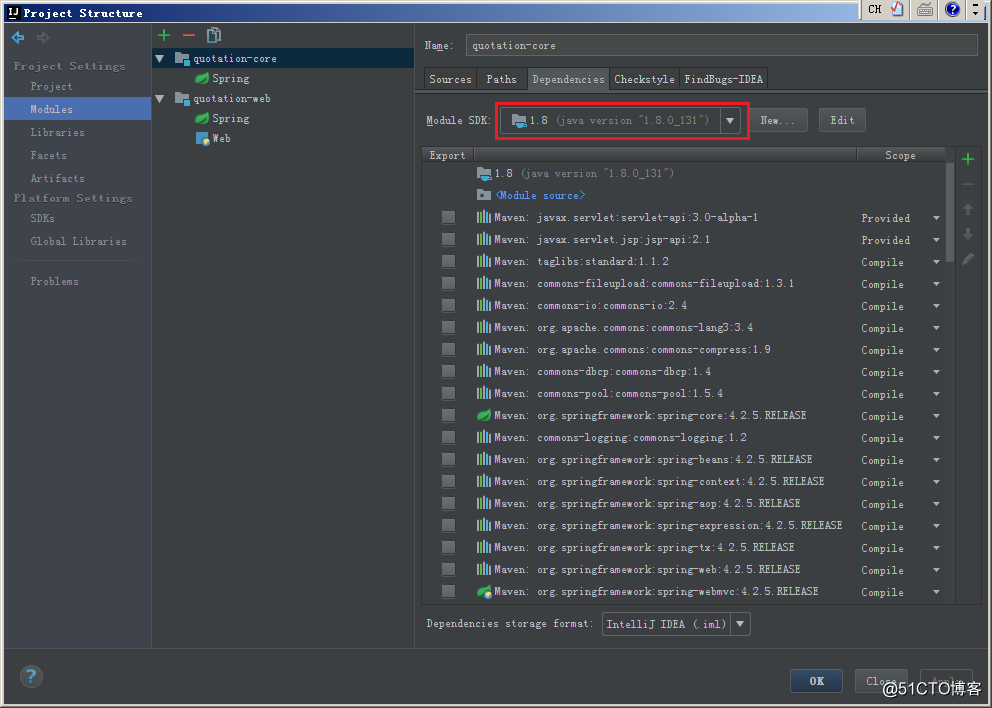Viewport: 992px width, 708px height.
Task: Open Global Libraries settings
Action: pyautogui.click(x=78, y=241)
